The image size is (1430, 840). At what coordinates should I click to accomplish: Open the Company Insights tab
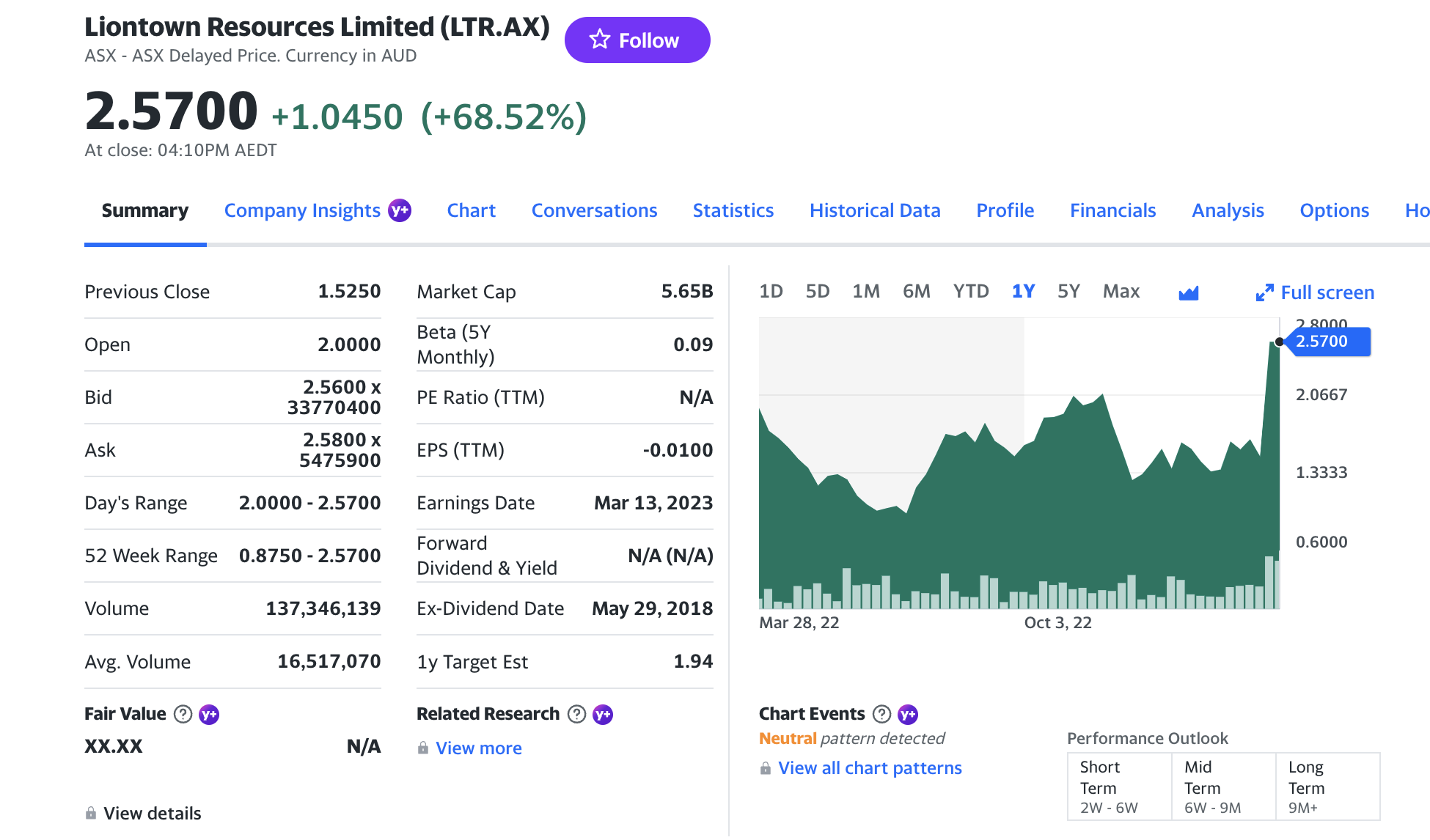coord(302,210)
